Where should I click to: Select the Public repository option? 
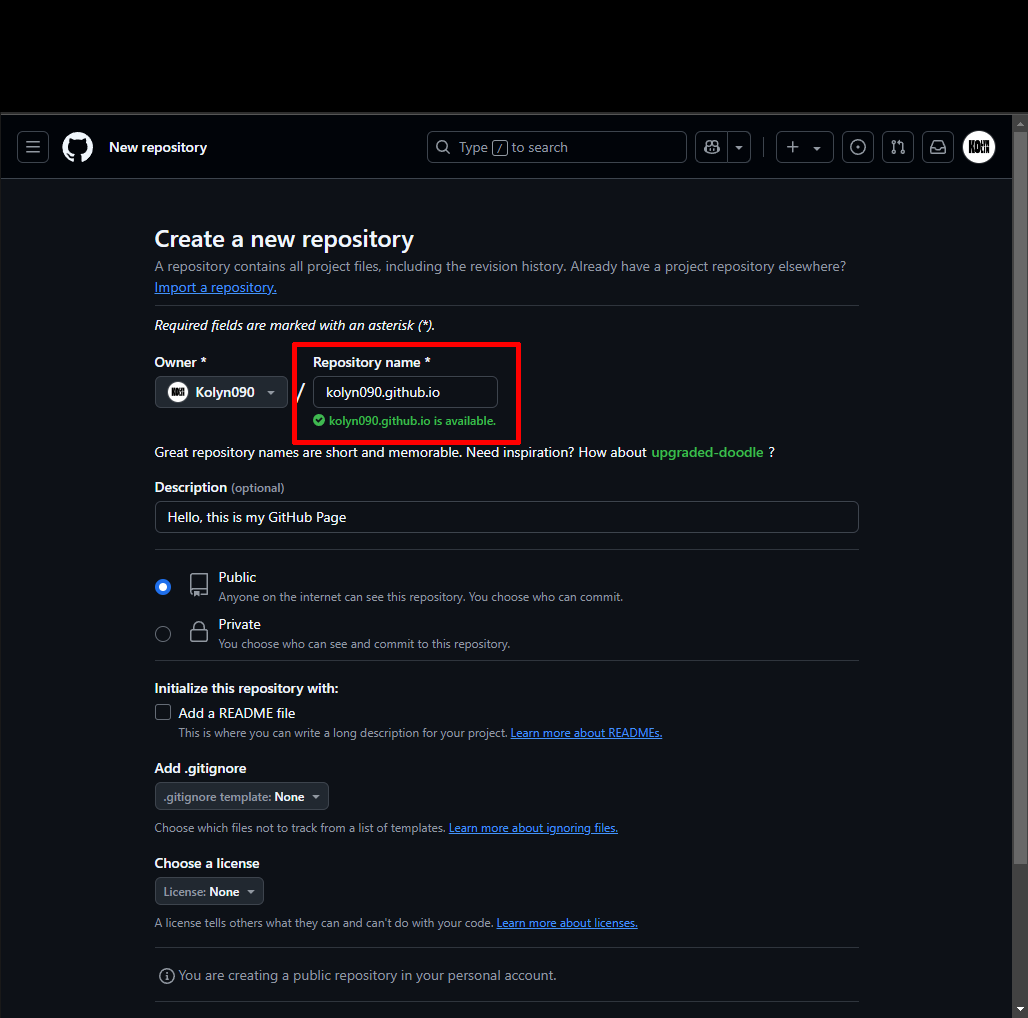(x=163, y=587)
